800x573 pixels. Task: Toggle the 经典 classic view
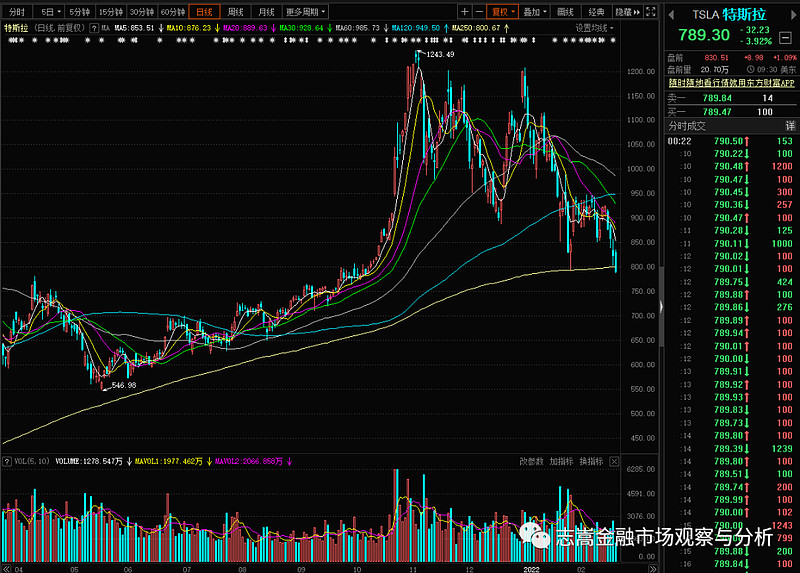tap(596, 11)
